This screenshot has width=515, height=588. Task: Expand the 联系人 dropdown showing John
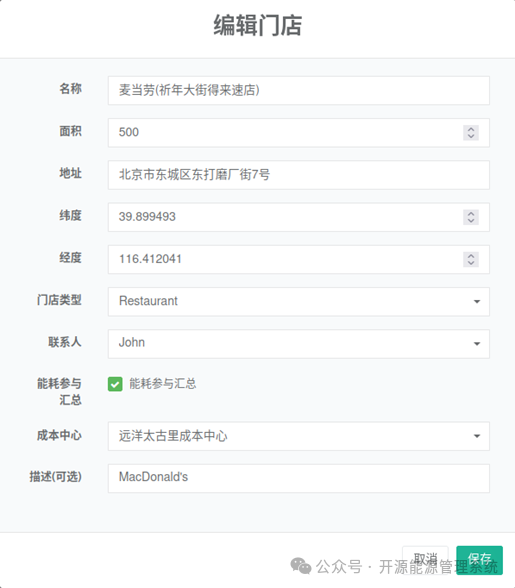click(x=299, y=344)
